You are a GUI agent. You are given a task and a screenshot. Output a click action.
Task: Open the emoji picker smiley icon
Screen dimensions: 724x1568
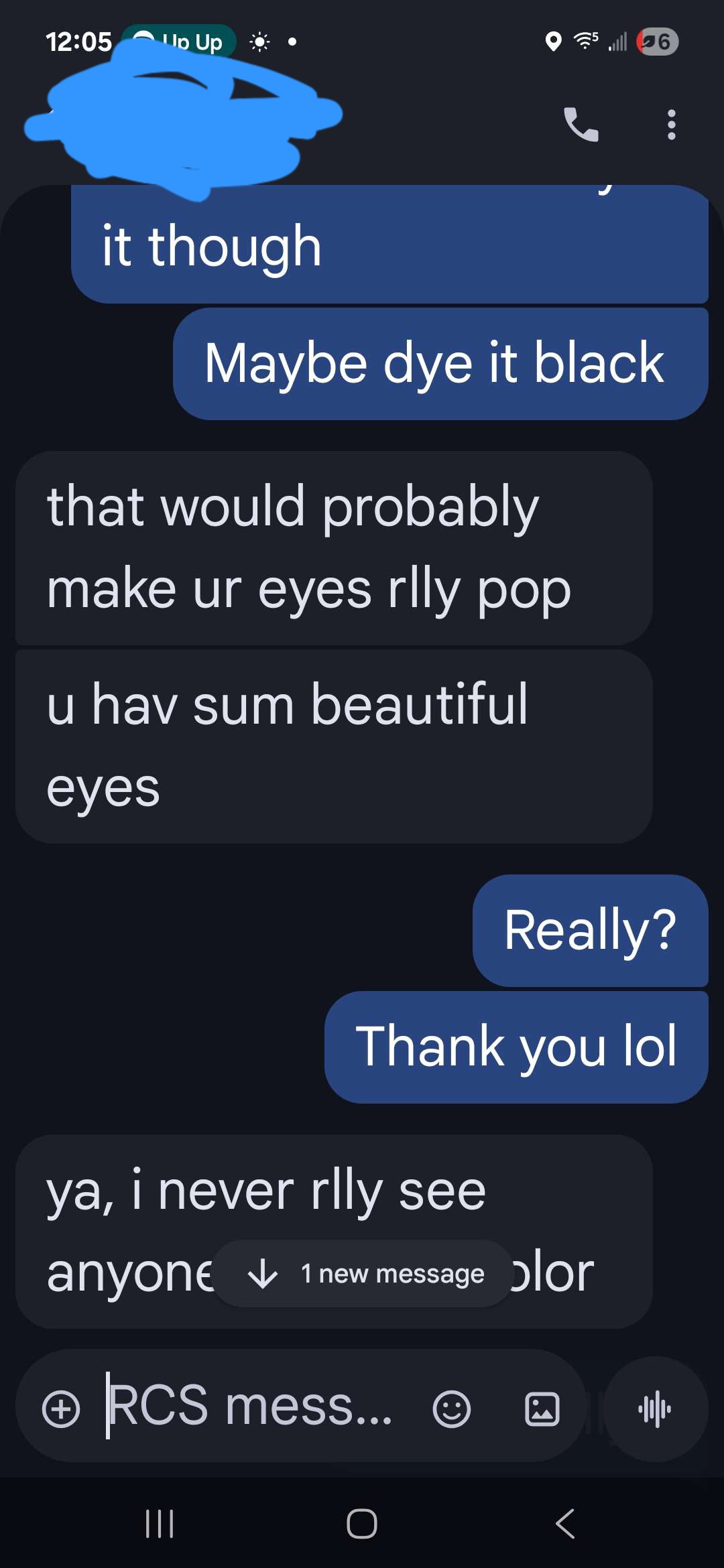point(451,1409)
